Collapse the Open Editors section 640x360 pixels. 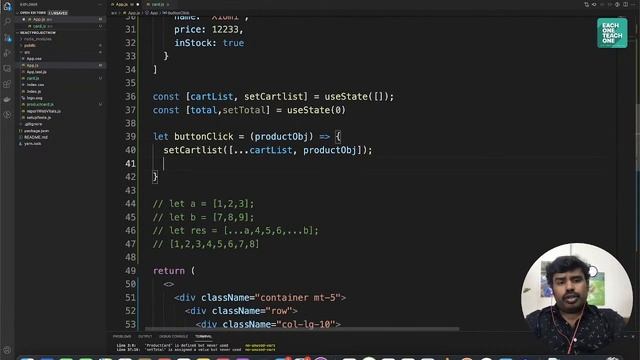pyautogui.click(x=18, y=13)
